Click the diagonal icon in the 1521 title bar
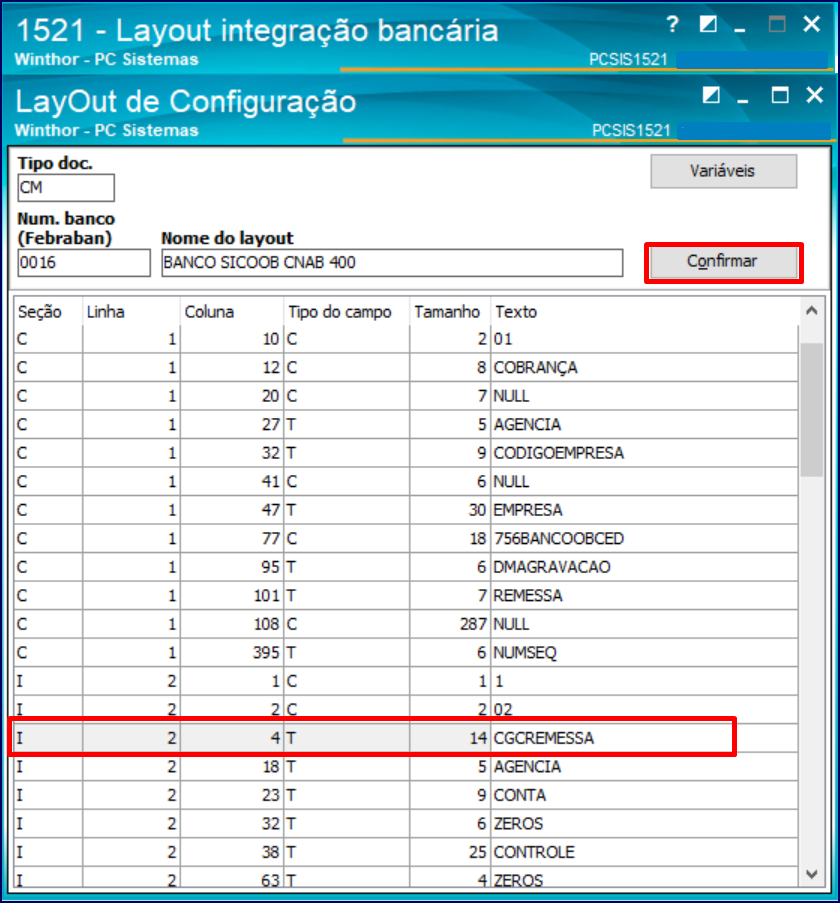The image size is (840, 903). click(708, 24)
